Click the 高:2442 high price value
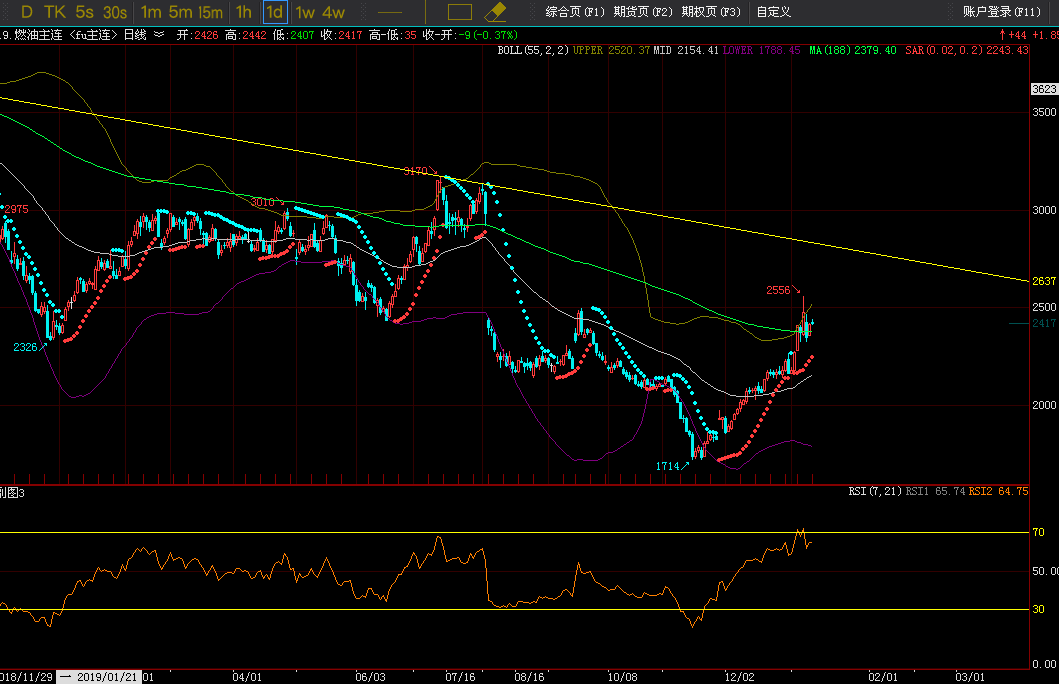 (x=246, y=35)
